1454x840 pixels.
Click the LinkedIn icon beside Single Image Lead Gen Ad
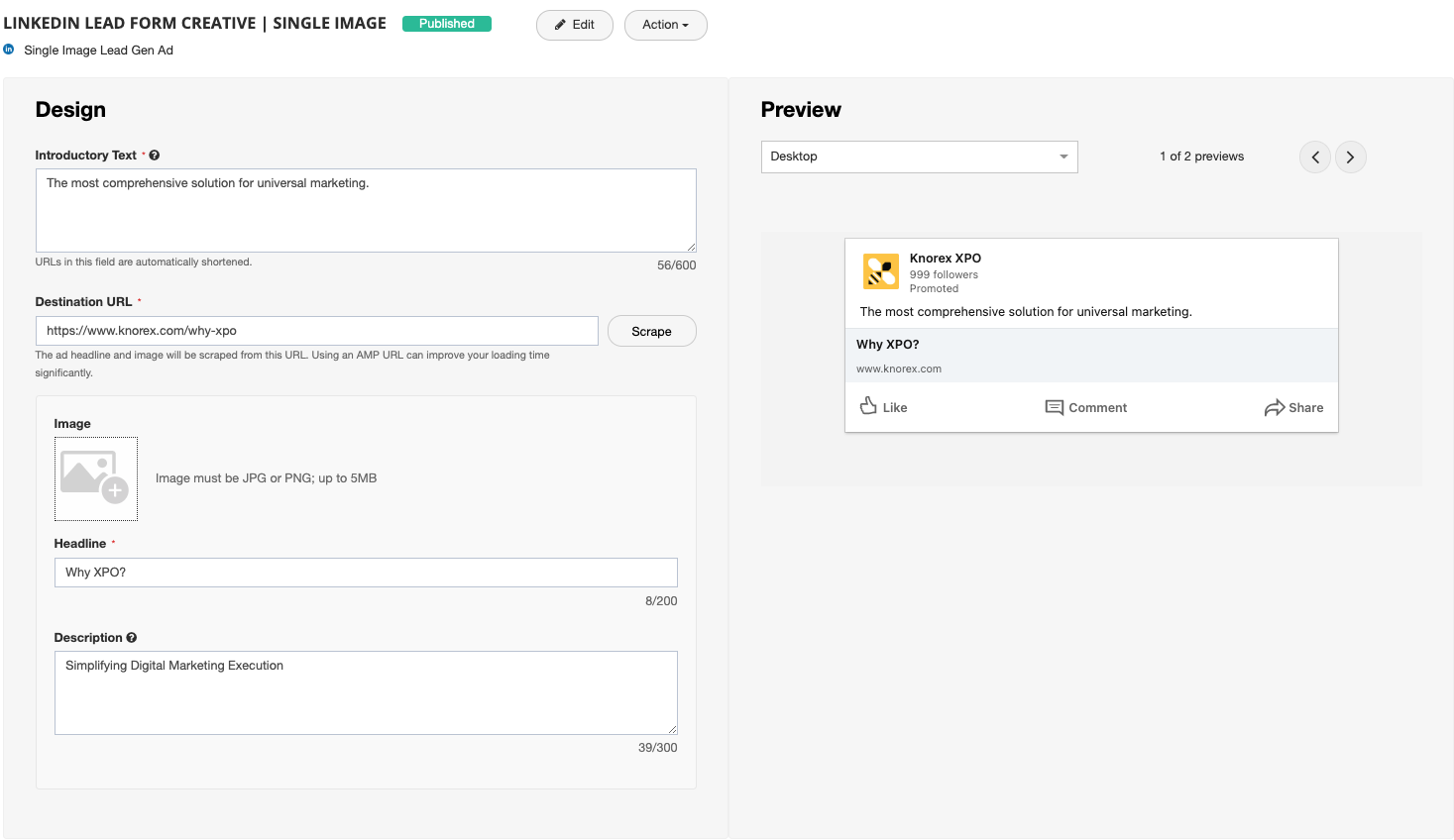point(9,50)
